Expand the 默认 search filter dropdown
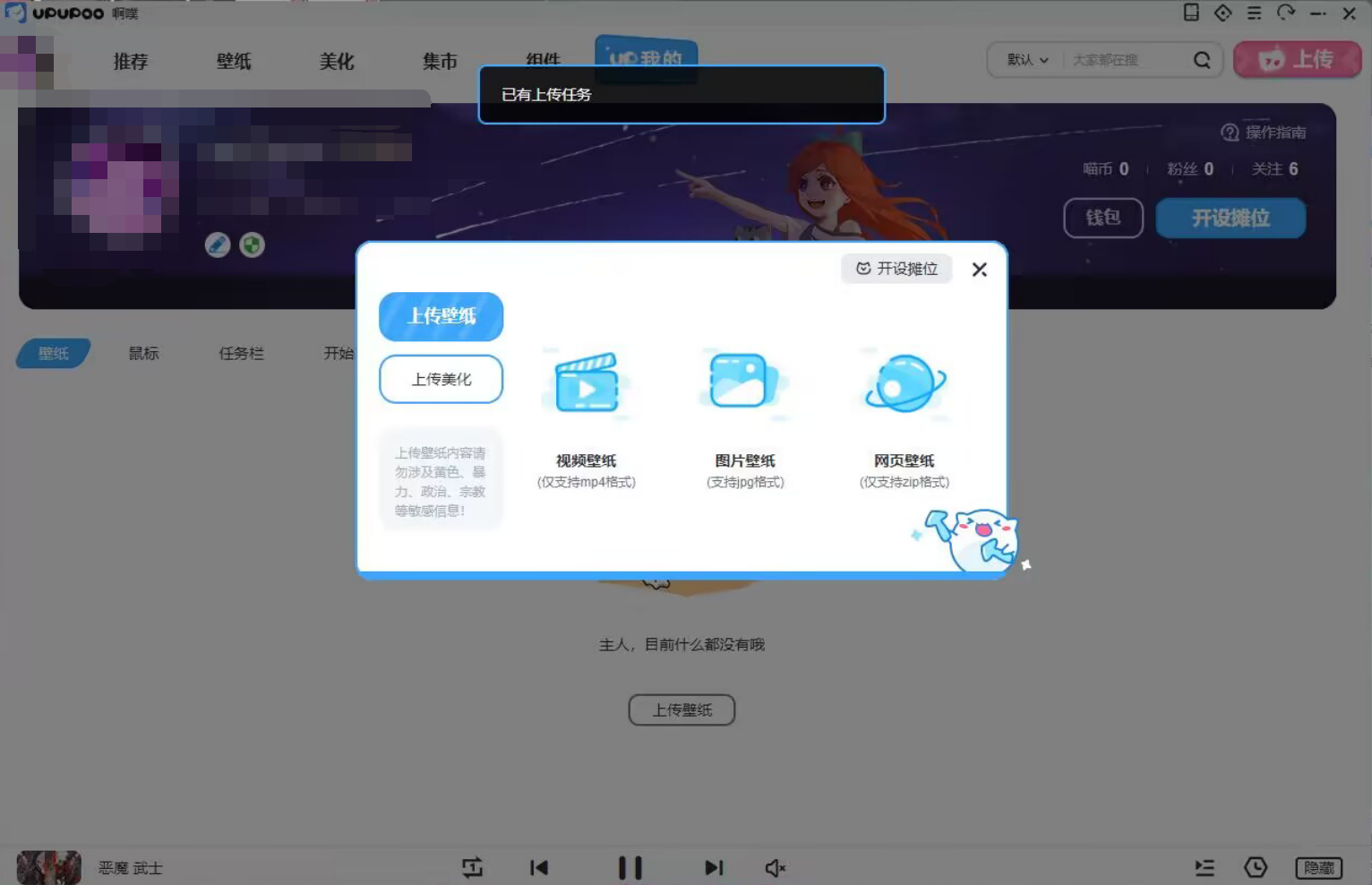The height and width of the screenshot is (885, 1372). pos(1026,60)
